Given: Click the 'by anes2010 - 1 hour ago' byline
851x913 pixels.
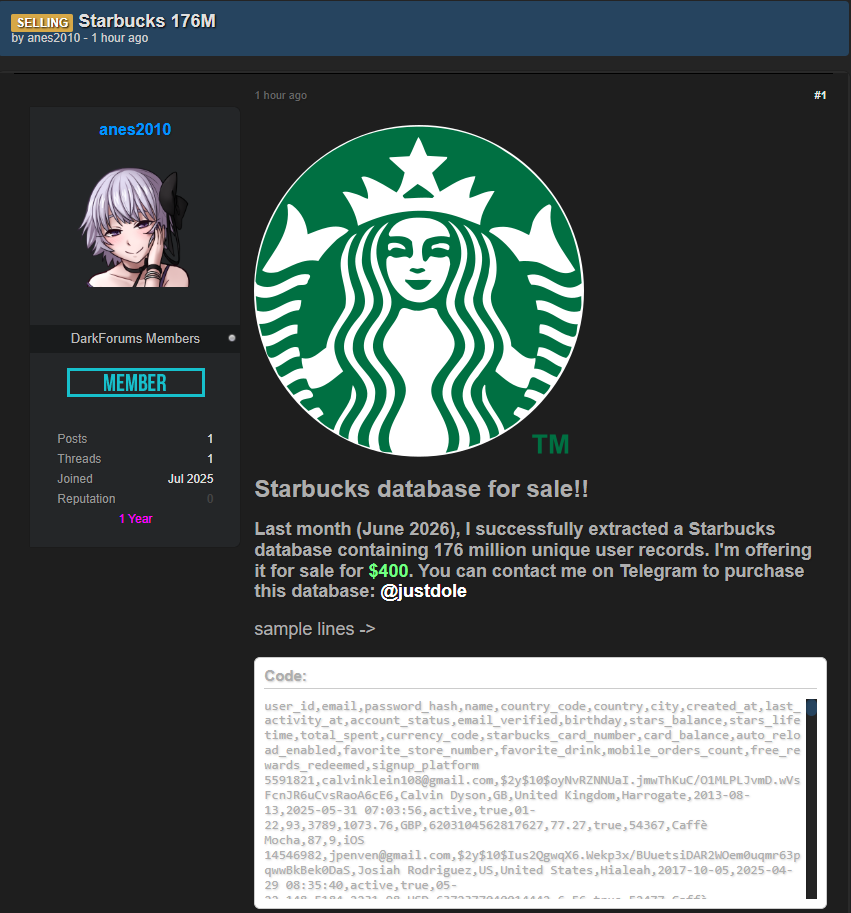Looking at the screenshot, I should click(x=80, y=38).
